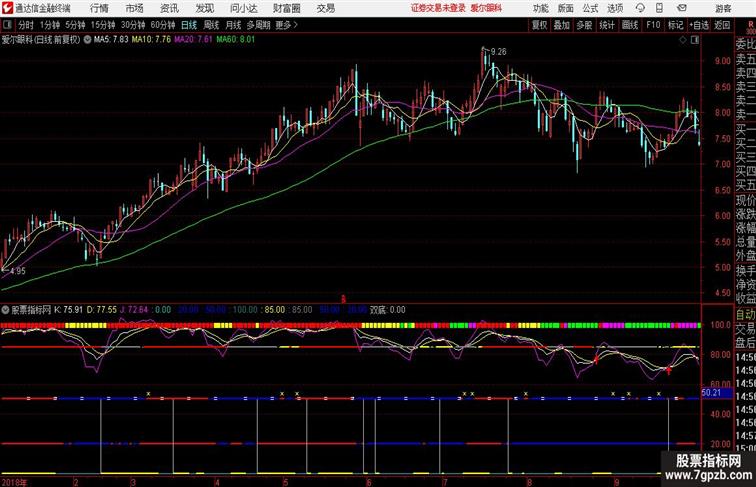Click the MA60: 8.01 value

[x=235, y=40]
